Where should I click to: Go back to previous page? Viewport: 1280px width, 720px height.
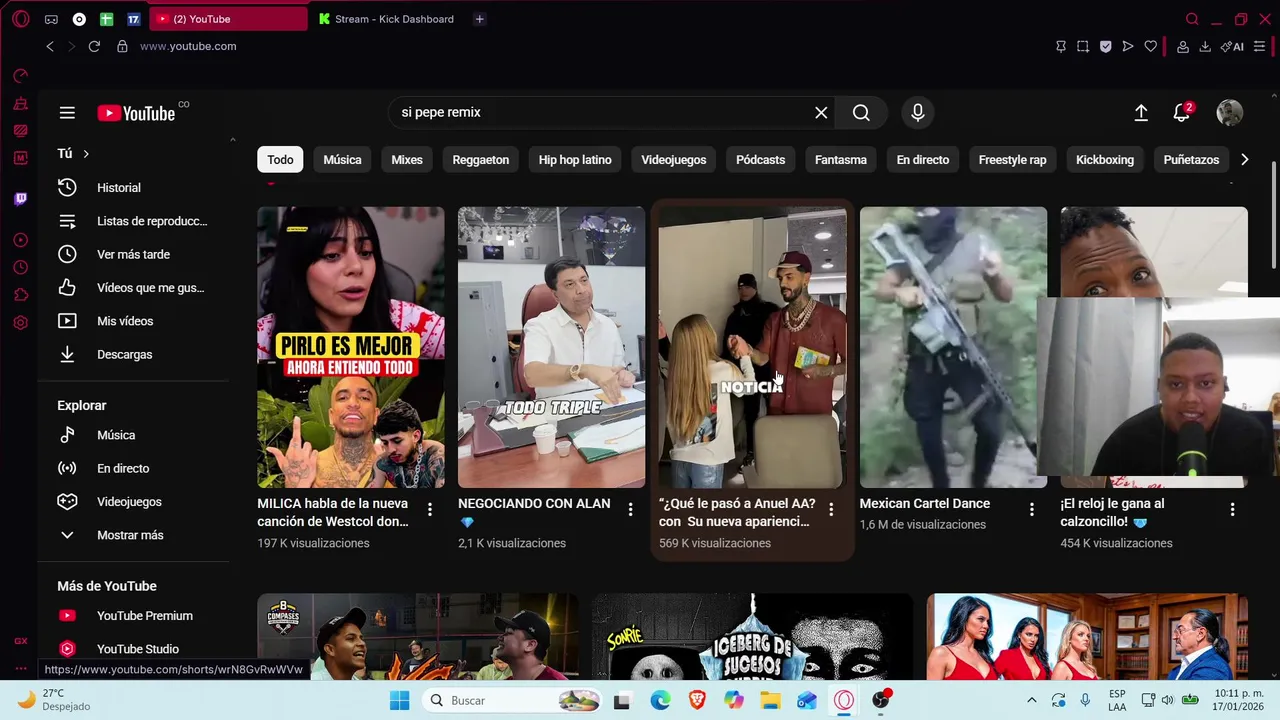pyautogui.click(x=50, y=46)
